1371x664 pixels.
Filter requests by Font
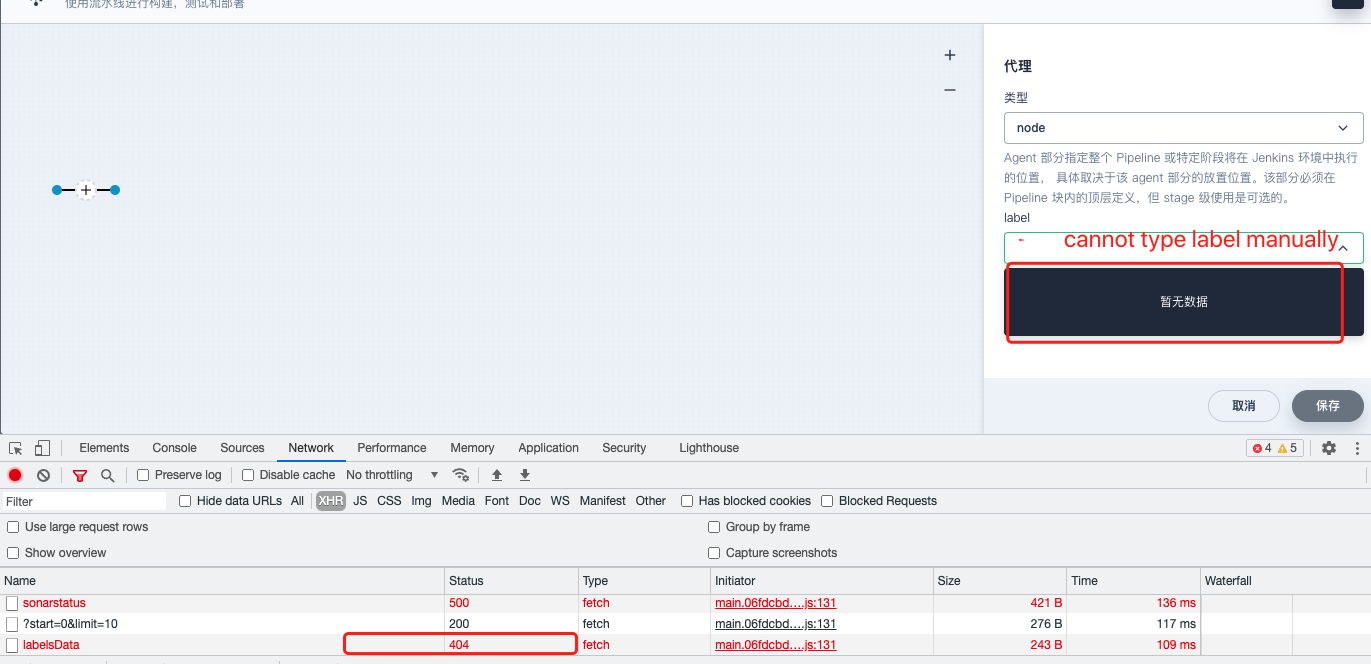click(x=497, y=501)
